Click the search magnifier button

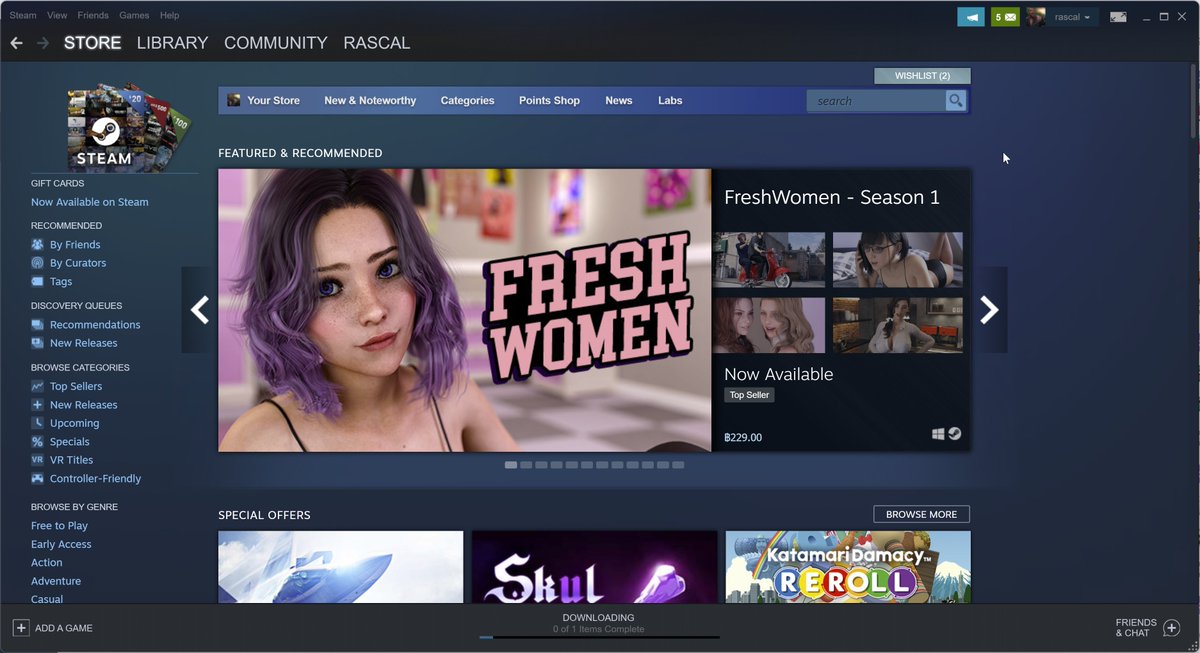956,100
